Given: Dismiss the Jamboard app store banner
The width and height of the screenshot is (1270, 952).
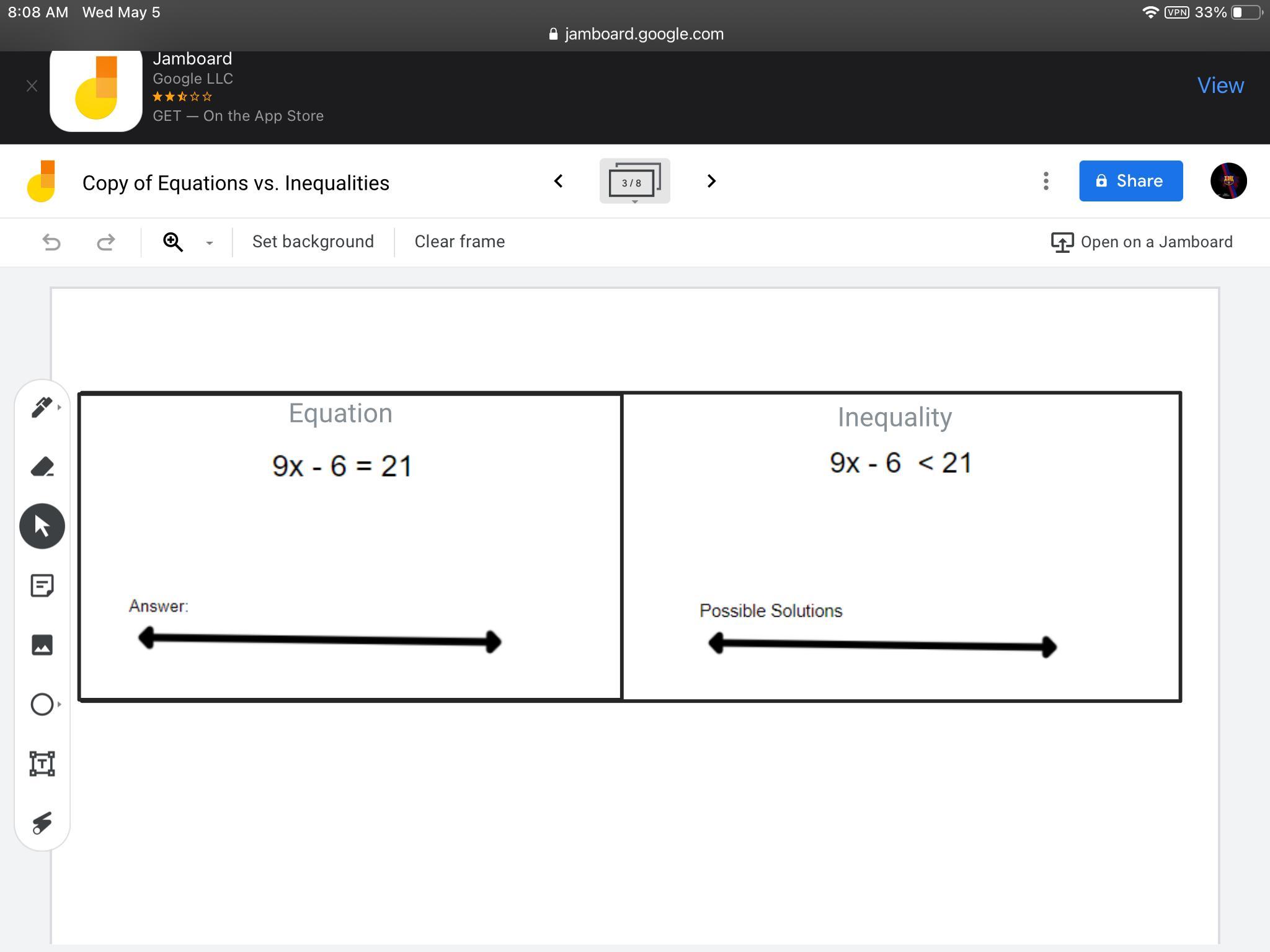Looking at the screenshot, I should [x=32, y=86].
